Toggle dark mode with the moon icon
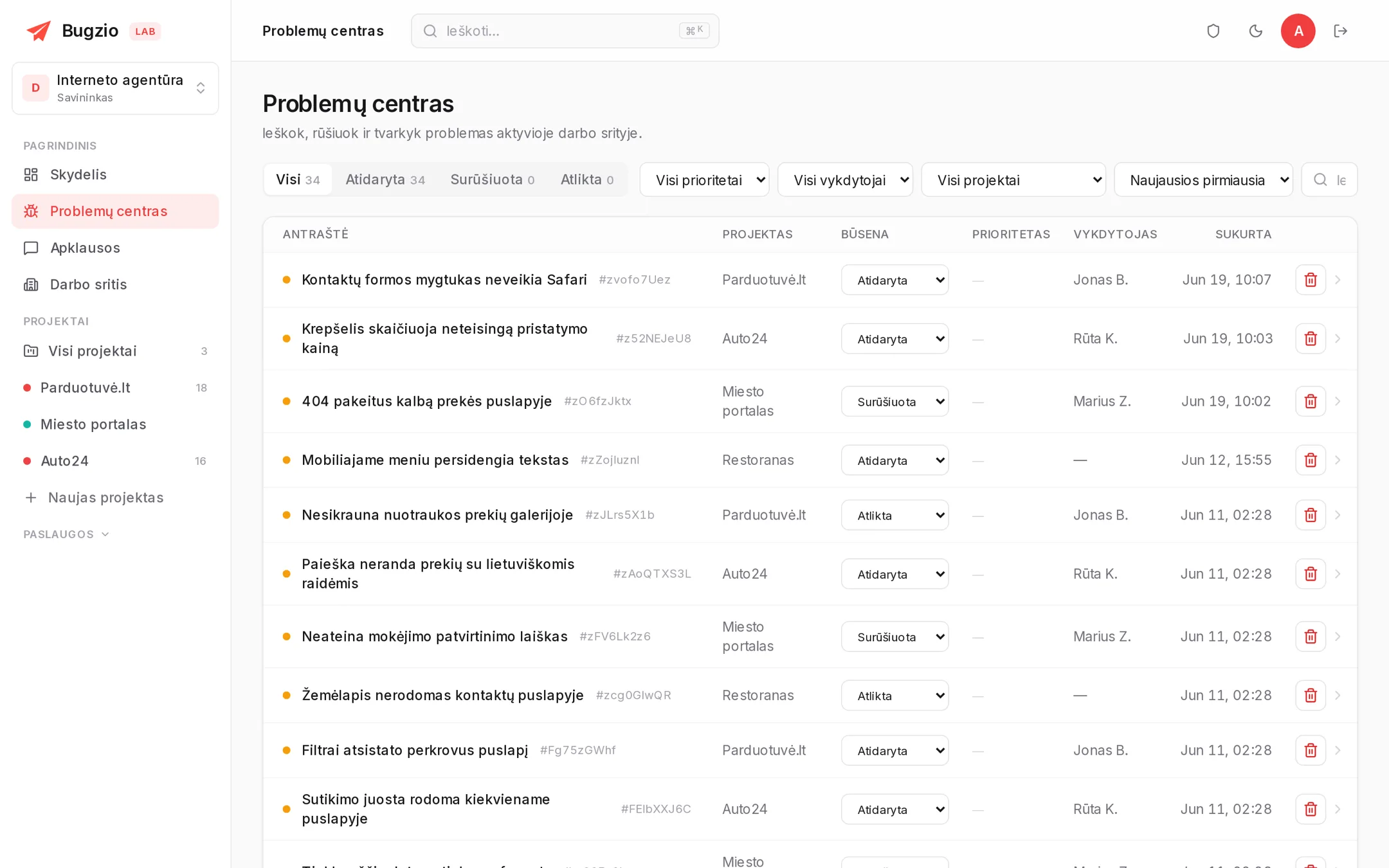Image resolution: width=1389 pixels, height=868 pixels. 1255,31
